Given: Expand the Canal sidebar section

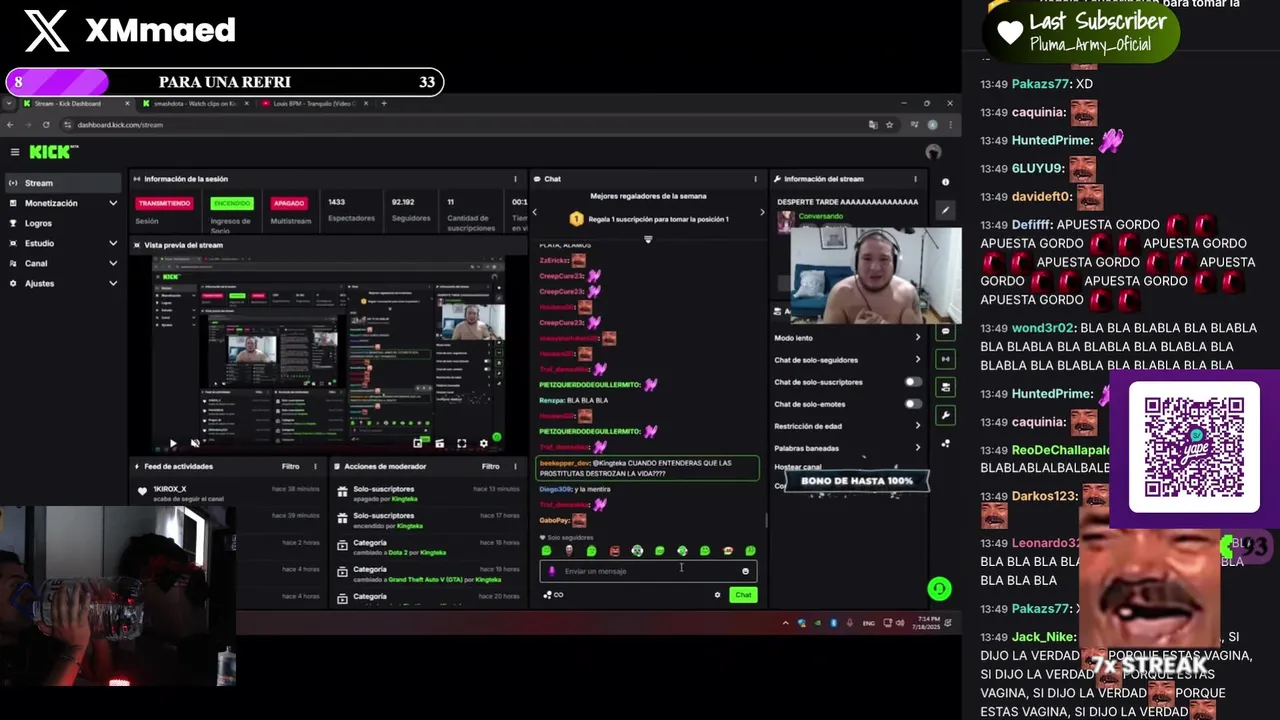Looking at the screenshot, I should click(62, 263).
